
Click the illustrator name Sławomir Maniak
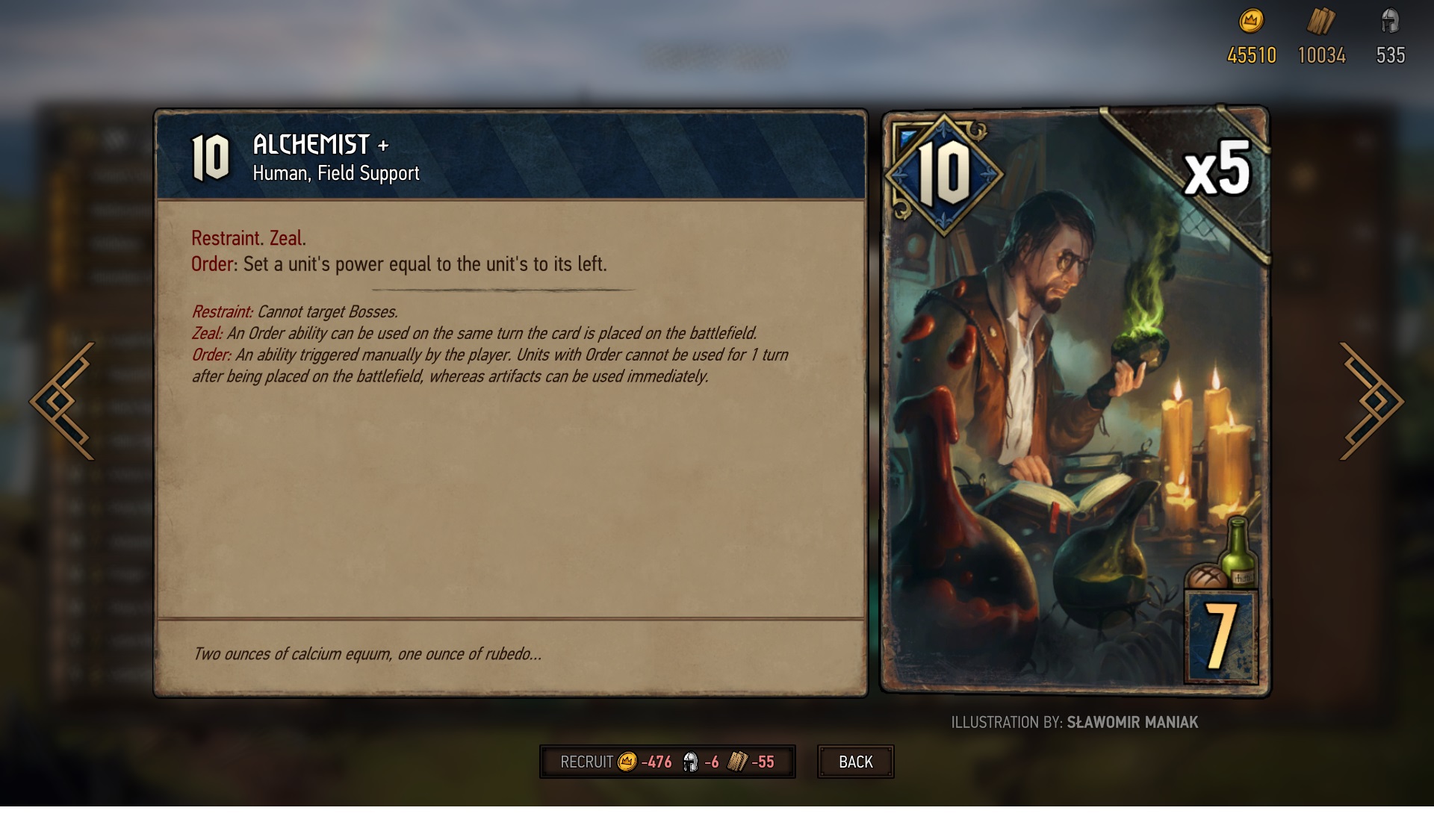click(x=1132, y=722)
